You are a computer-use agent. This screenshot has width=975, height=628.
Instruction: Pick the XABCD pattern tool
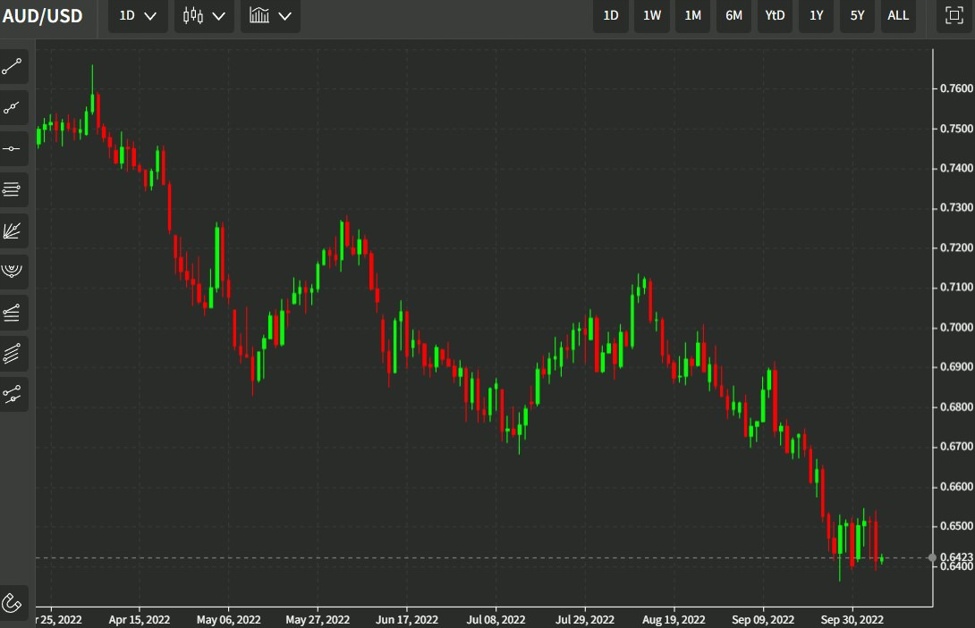(x=14, y=394)
